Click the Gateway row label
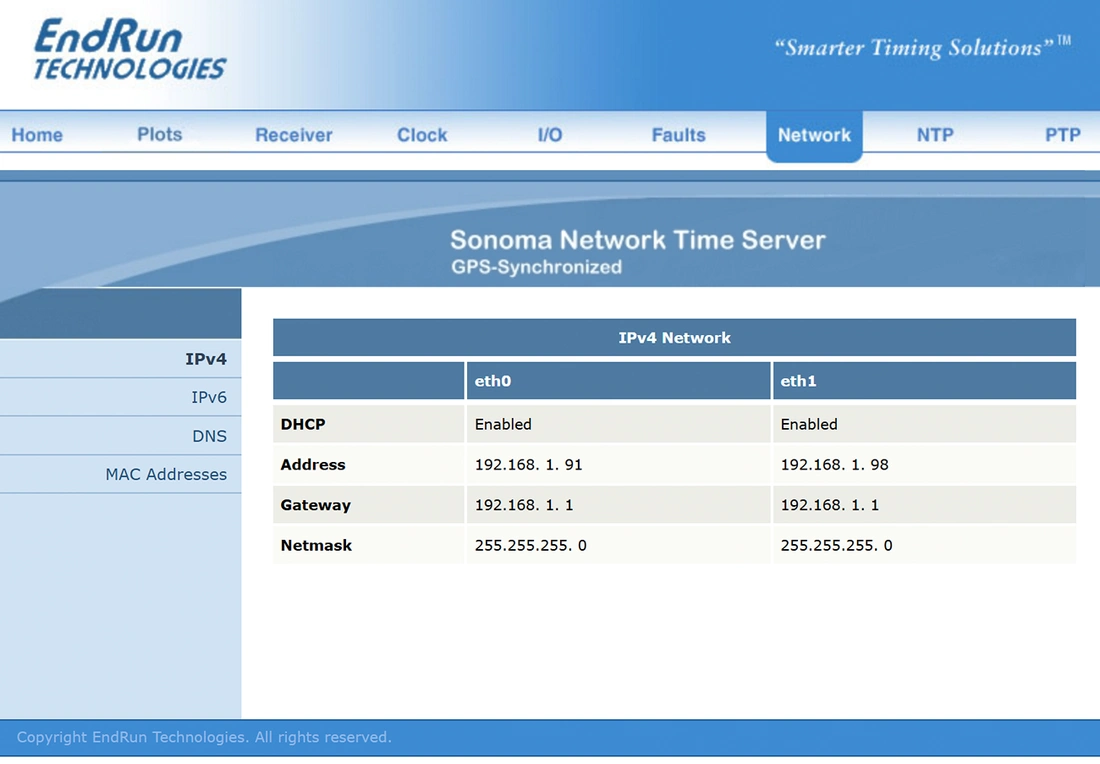The height and width of the screenshot is (764, 1100). point(368,505)
